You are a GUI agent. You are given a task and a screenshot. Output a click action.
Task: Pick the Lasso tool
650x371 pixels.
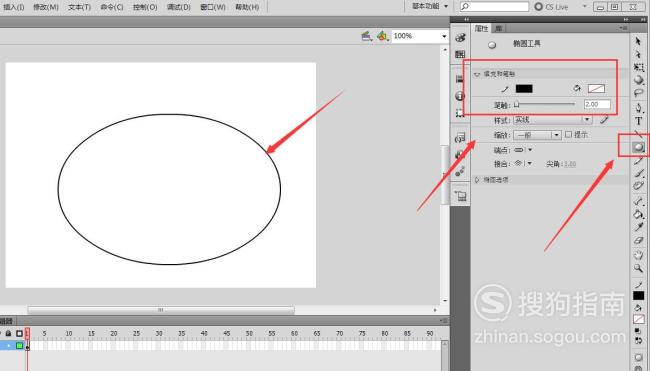[x=638, y=93]
